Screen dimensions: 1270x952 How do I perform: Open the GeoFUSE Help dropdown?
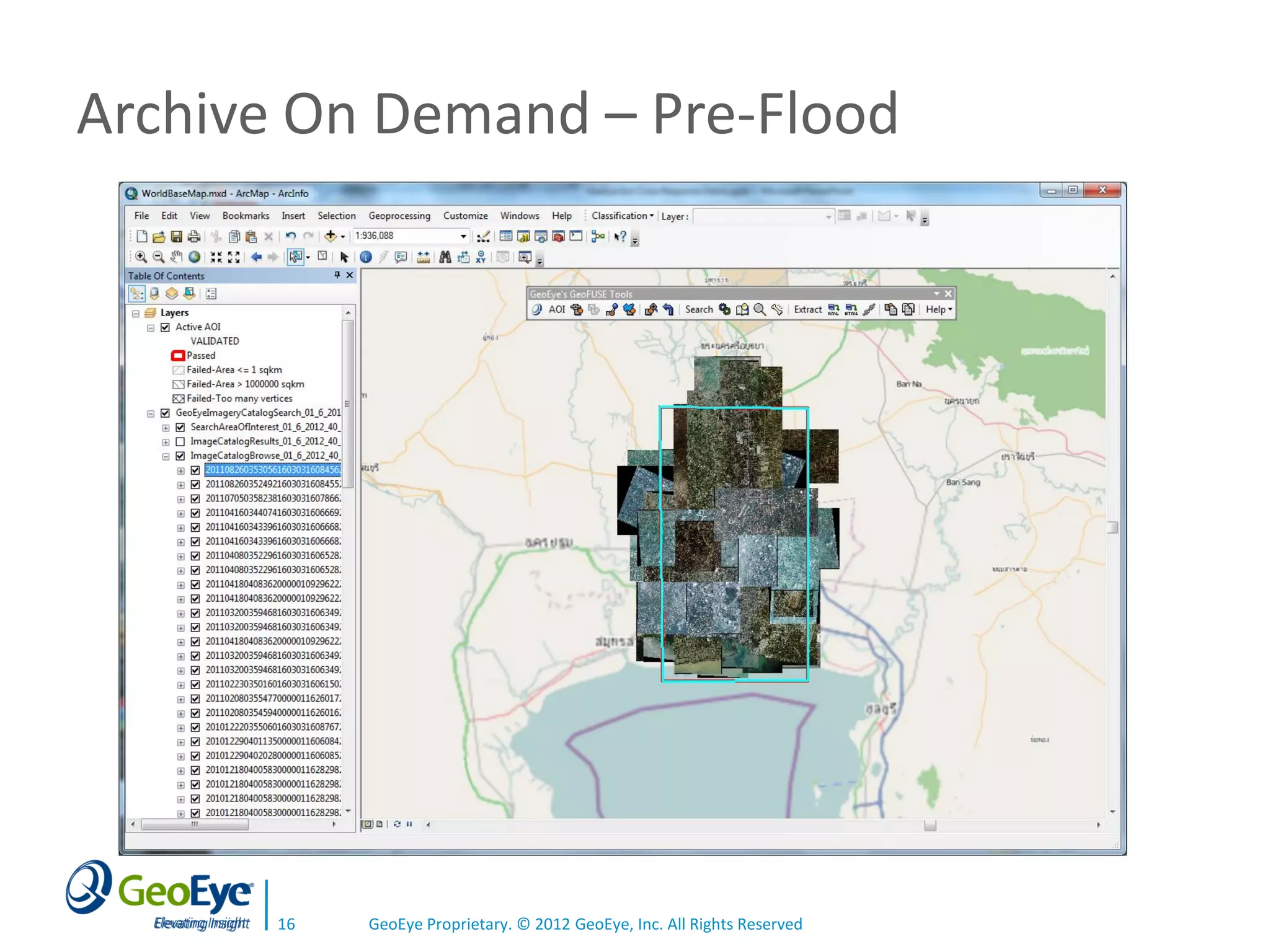[x=939, y=309]
